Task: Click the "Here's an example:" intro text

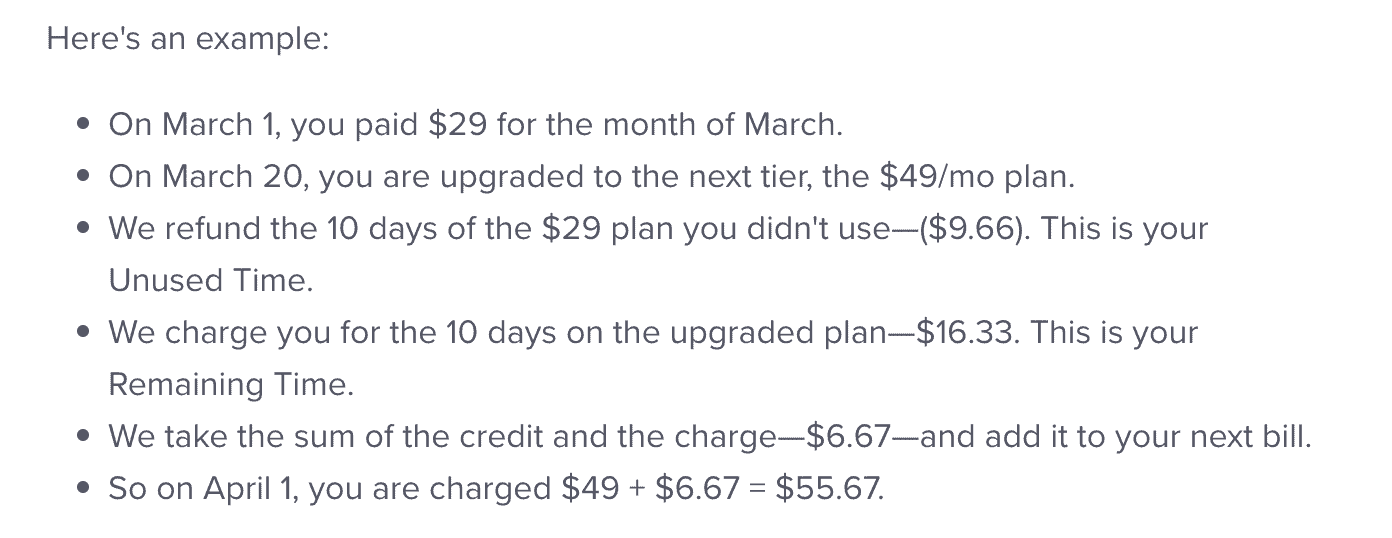Action: (x=187, y=40)
